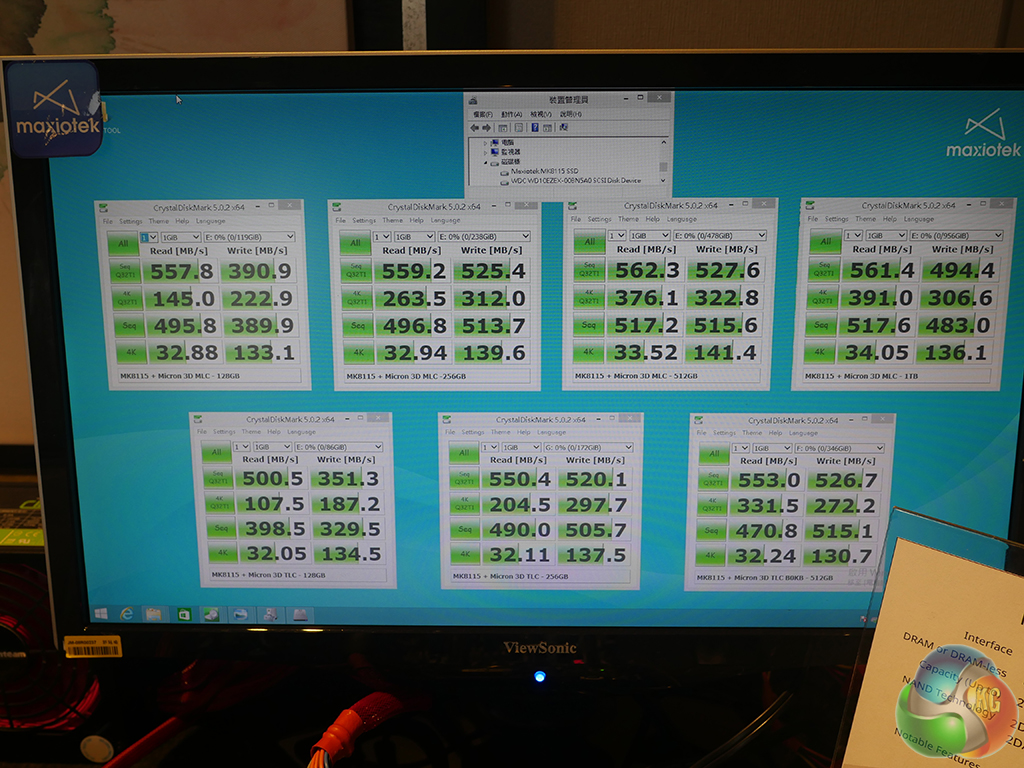
Task: Open drive dropdown G: 0% (0/172GiB)
Action: click(x=588, y=448)
